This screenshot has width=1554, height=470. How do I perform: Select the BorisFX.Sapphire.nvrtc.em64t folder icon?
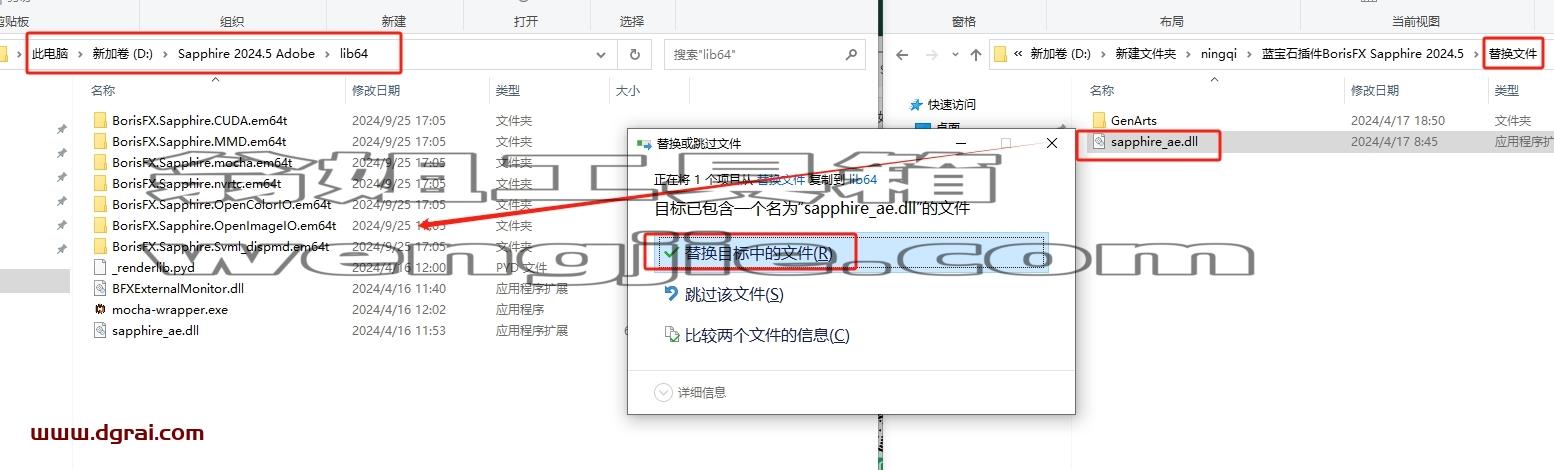(x=99, y=183)
